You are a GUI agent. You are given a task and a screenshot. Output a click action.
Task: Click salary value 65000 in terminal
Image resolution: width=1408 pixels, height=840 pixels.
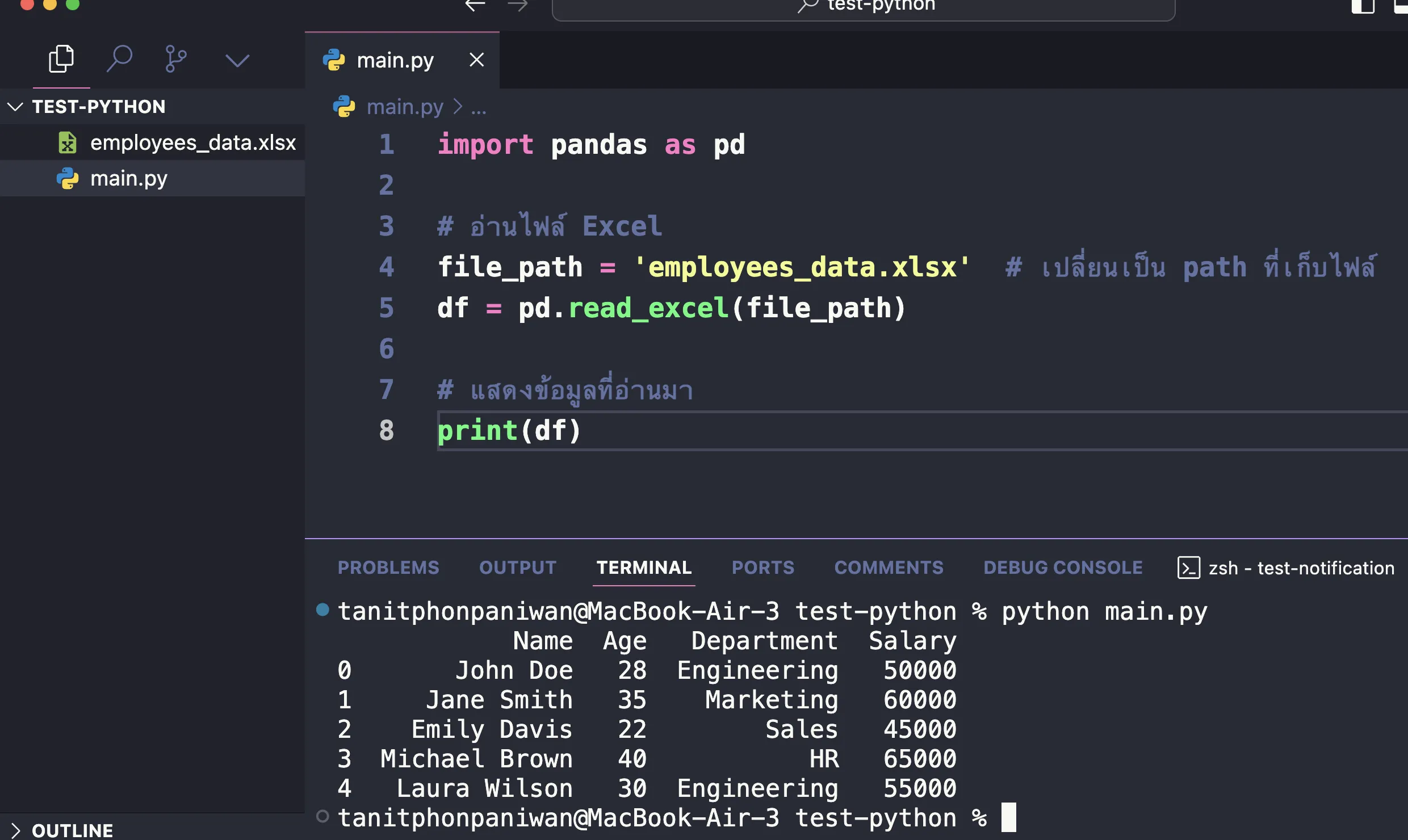pyautogui.click(x=920, y=759)
